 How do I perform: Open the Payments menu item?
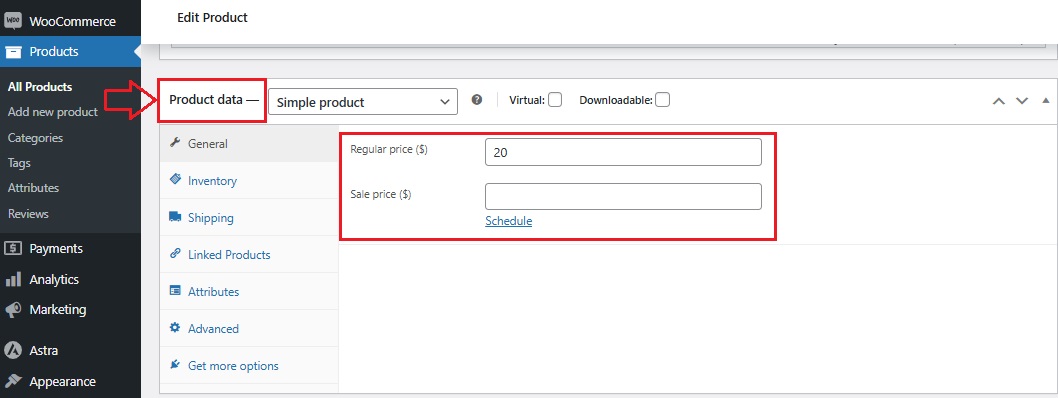click(70, 248)
